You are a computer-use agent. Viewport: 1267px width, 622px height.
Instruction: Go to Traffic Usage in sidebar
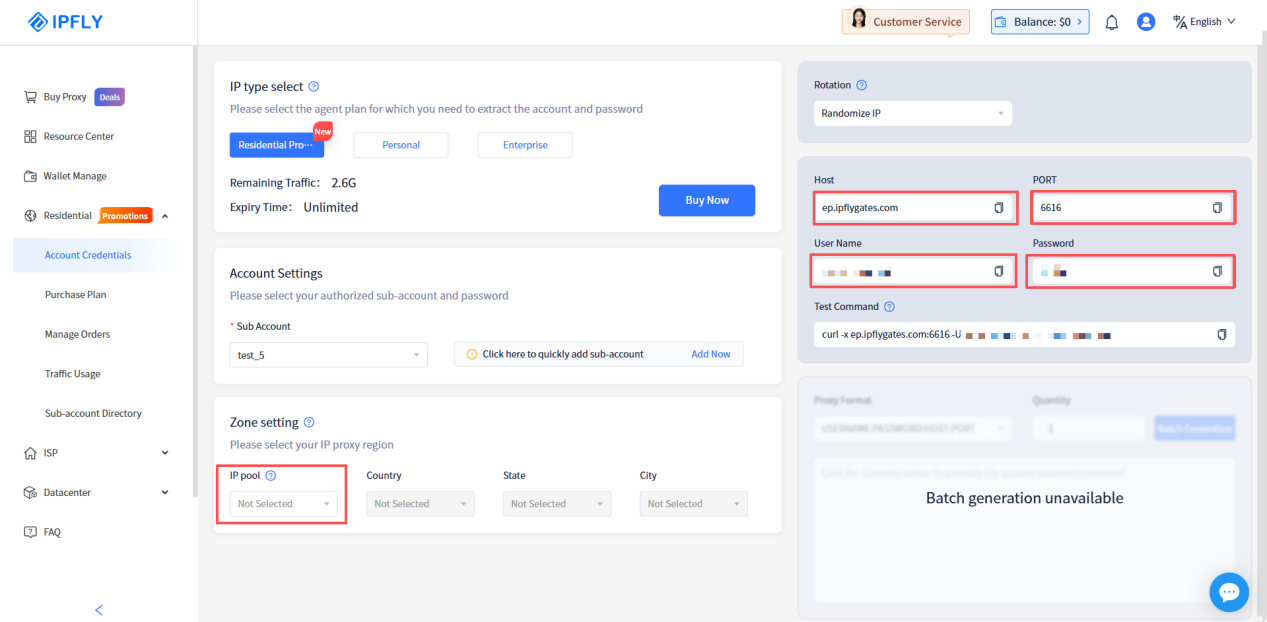pyautogui.click(x=72, y=374)
